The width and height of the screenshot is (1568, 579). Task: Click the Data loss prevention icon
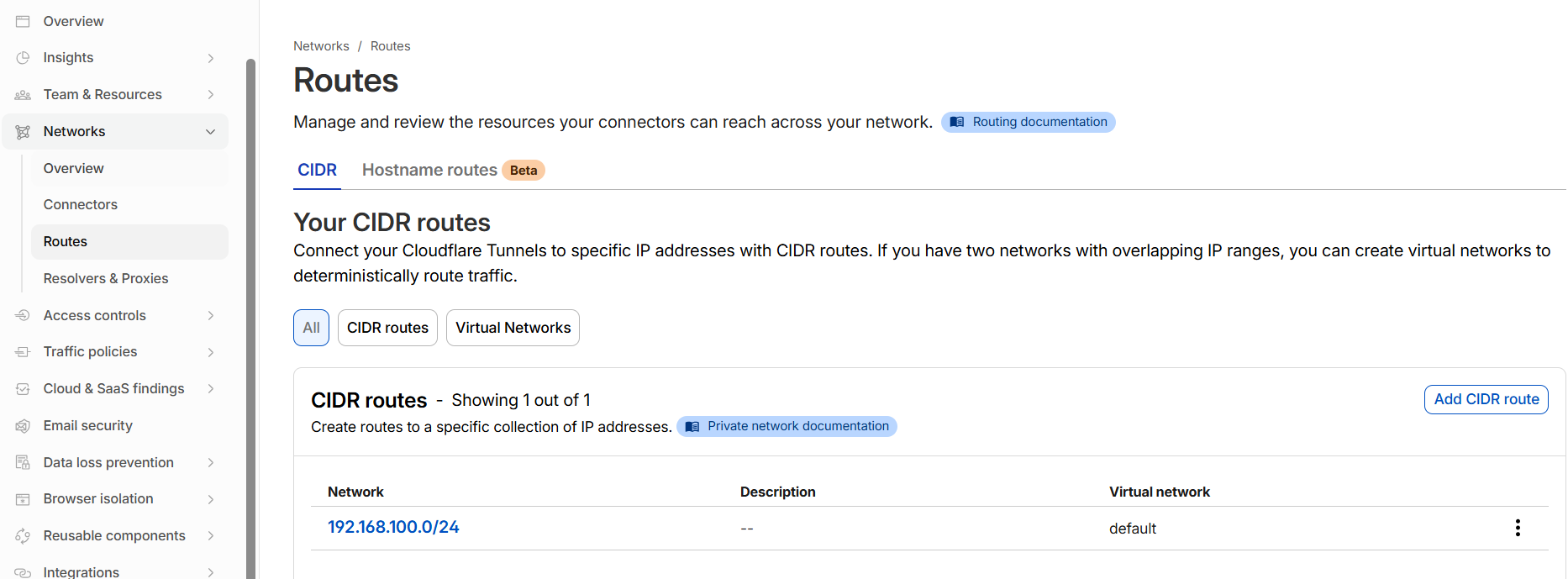[23, 463]
